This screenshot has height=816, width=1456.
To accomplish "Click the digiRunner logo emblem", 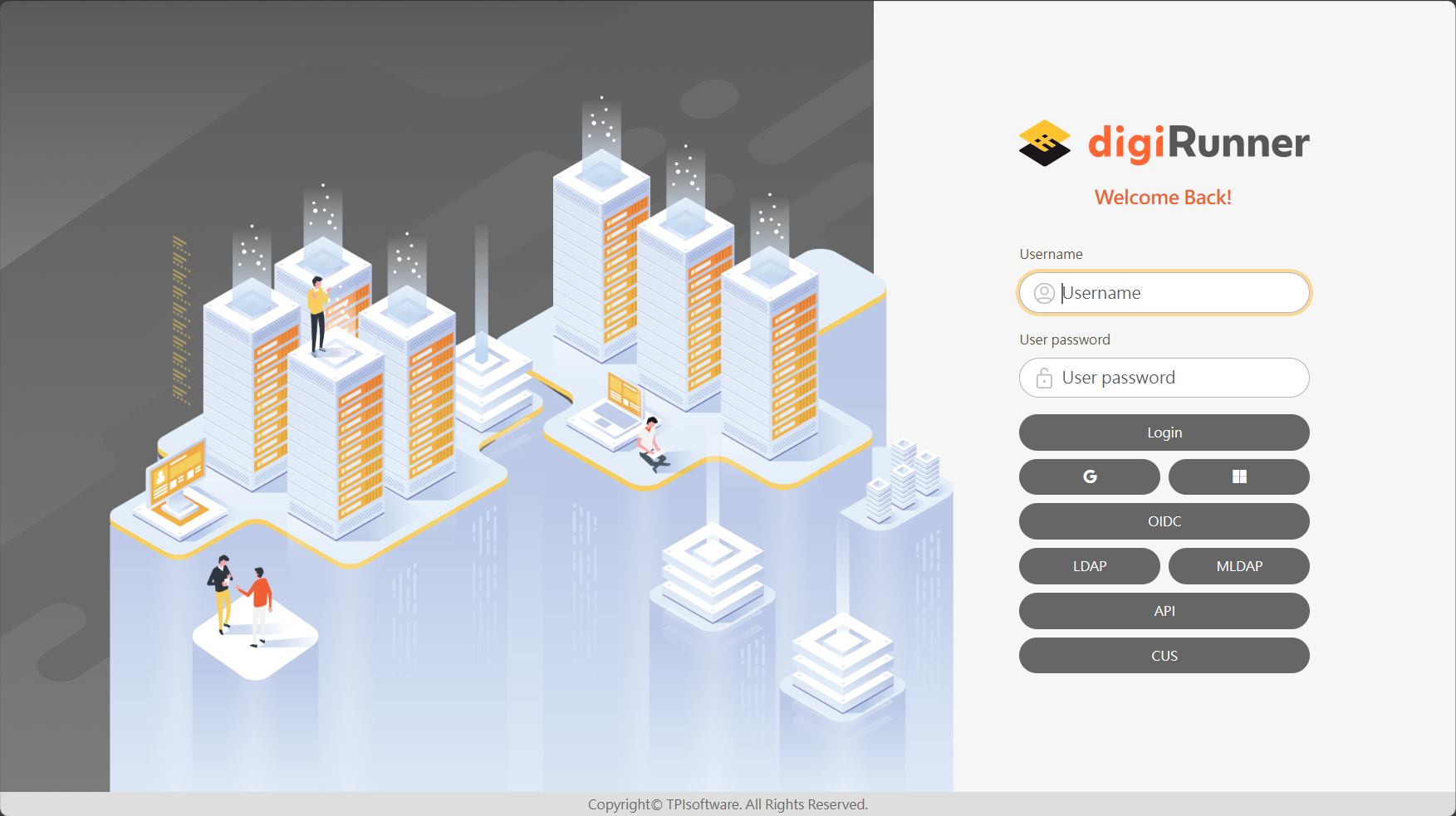I will 1044,143.
